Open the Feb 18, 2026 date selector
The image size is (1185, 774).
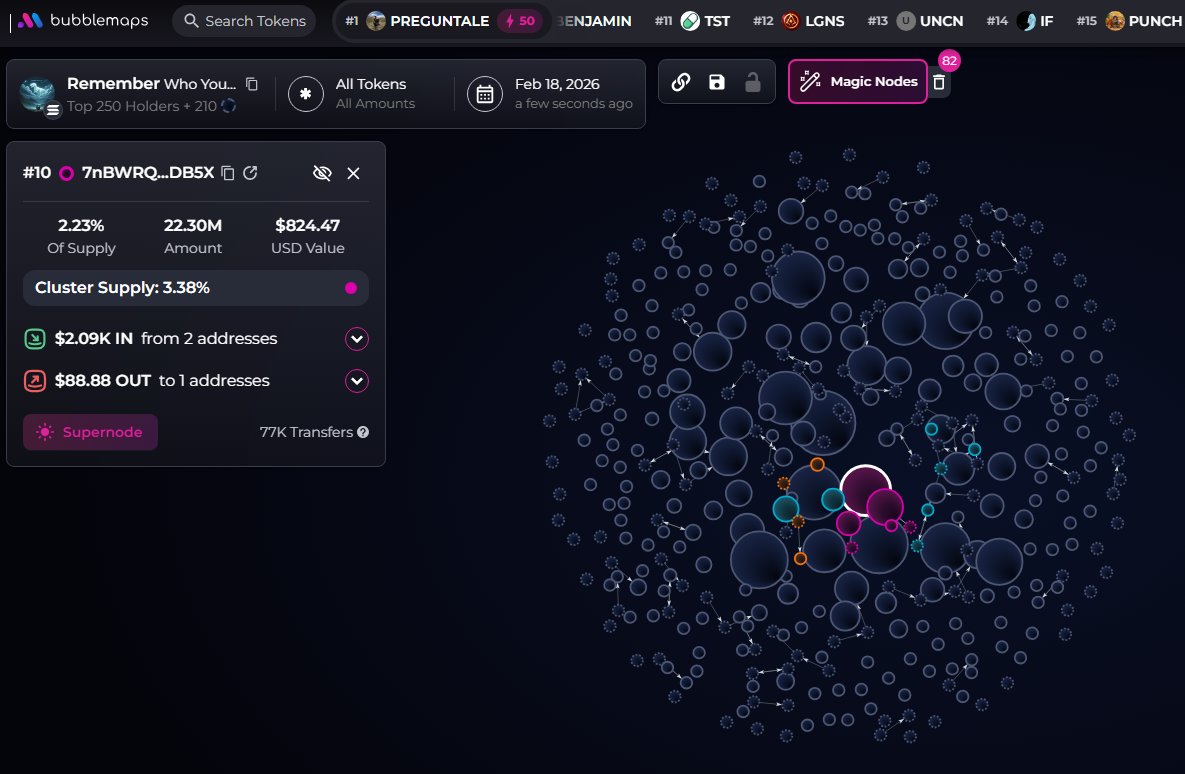(550, 94)
